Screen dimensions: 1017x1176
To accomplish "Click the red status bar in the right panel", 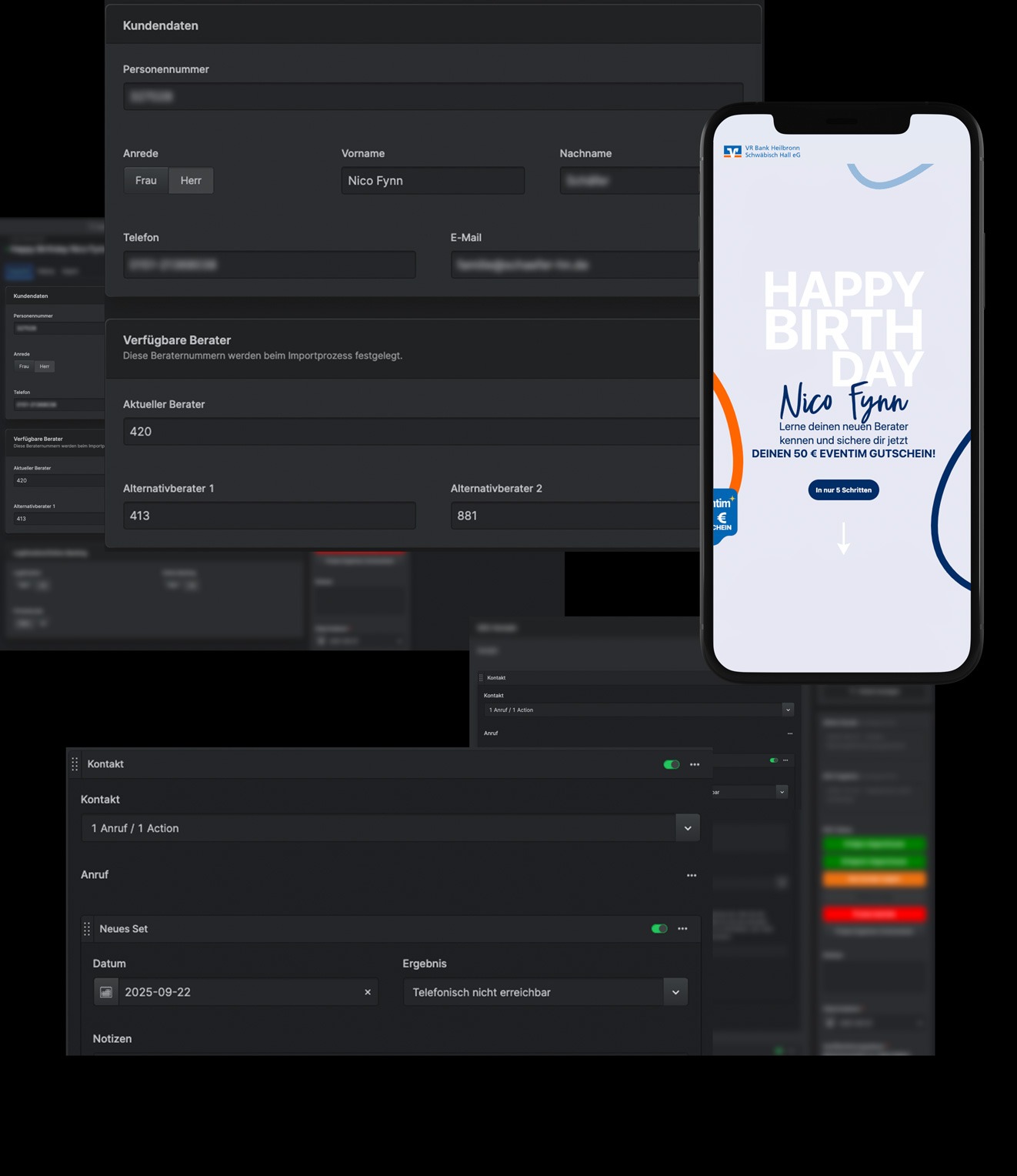I will pos(874,914).
